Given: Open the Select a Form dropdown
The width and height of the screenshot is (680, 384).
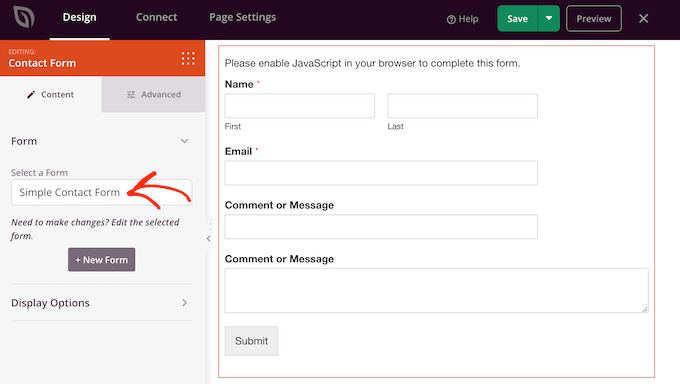Looking at the screenshot, I should click(101, 192).
